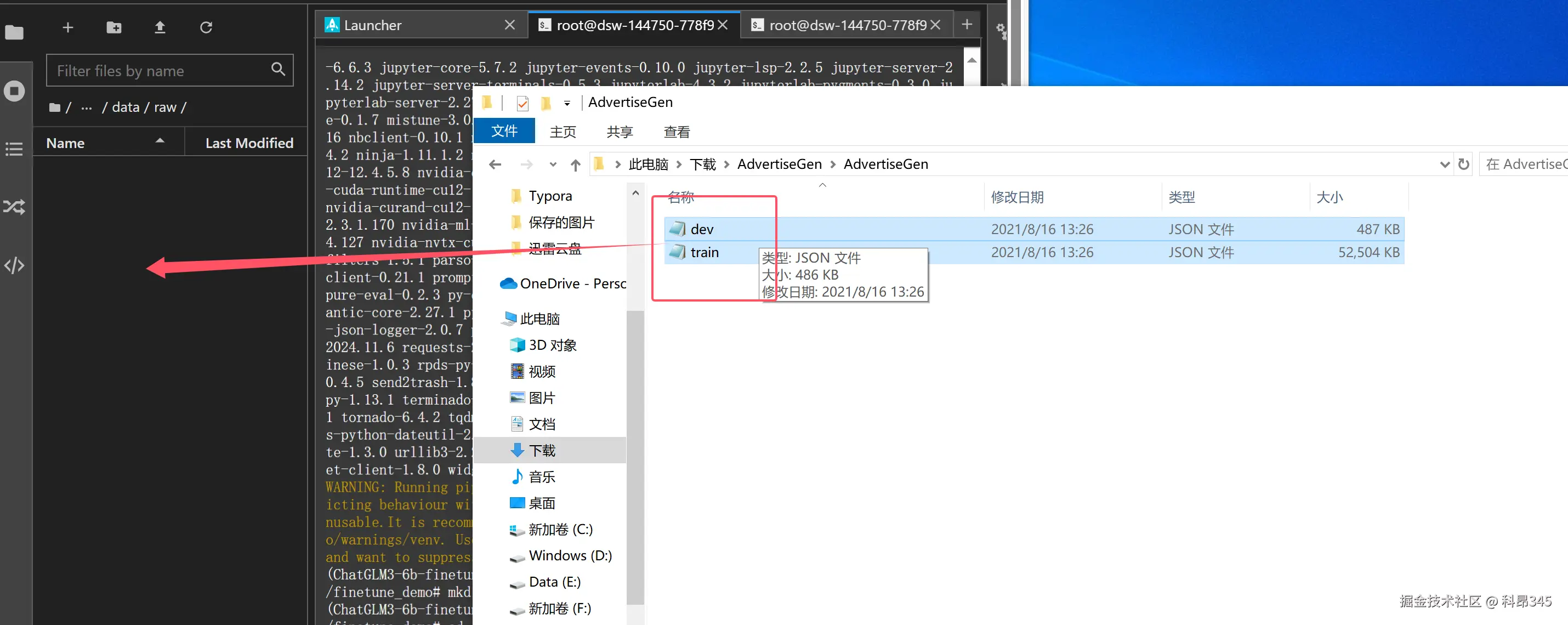The height and width of the screenshot is (625, 1568).
Task: Navigate up one folder level in Explorer
Action: (x=575, y=164)
